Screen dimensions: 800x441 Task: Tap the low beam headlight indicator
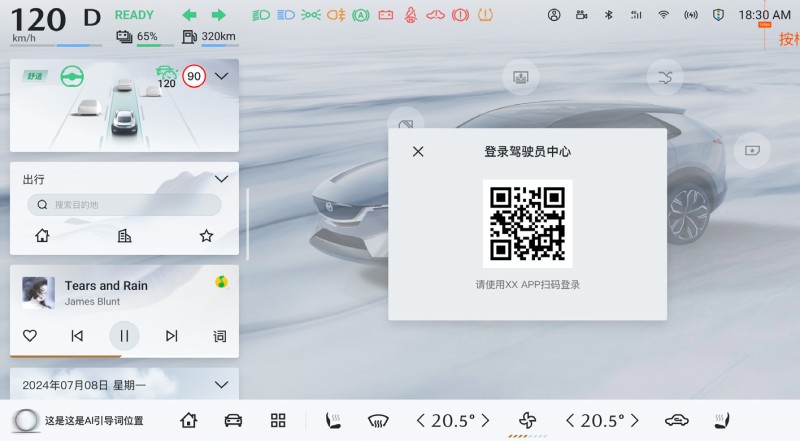[261, 15]
